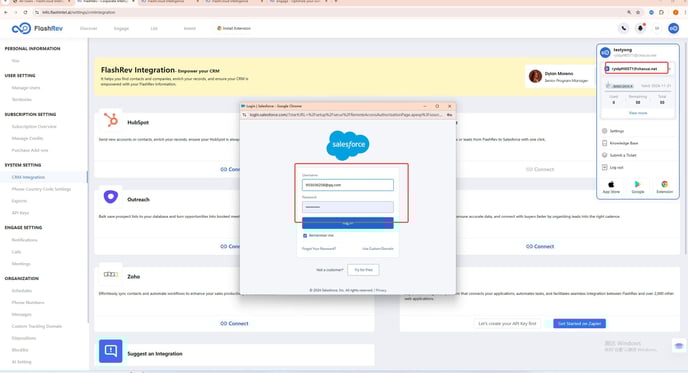Open Schedules in the sidebar
688x373 pixels.
click(x=22, y=291)
